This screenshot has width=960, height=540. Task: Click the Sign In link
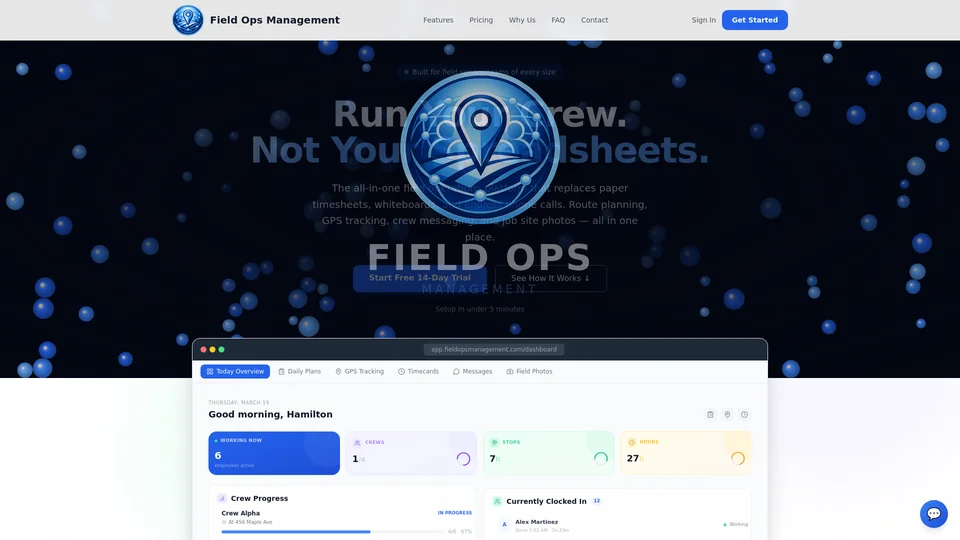point(703,20)
